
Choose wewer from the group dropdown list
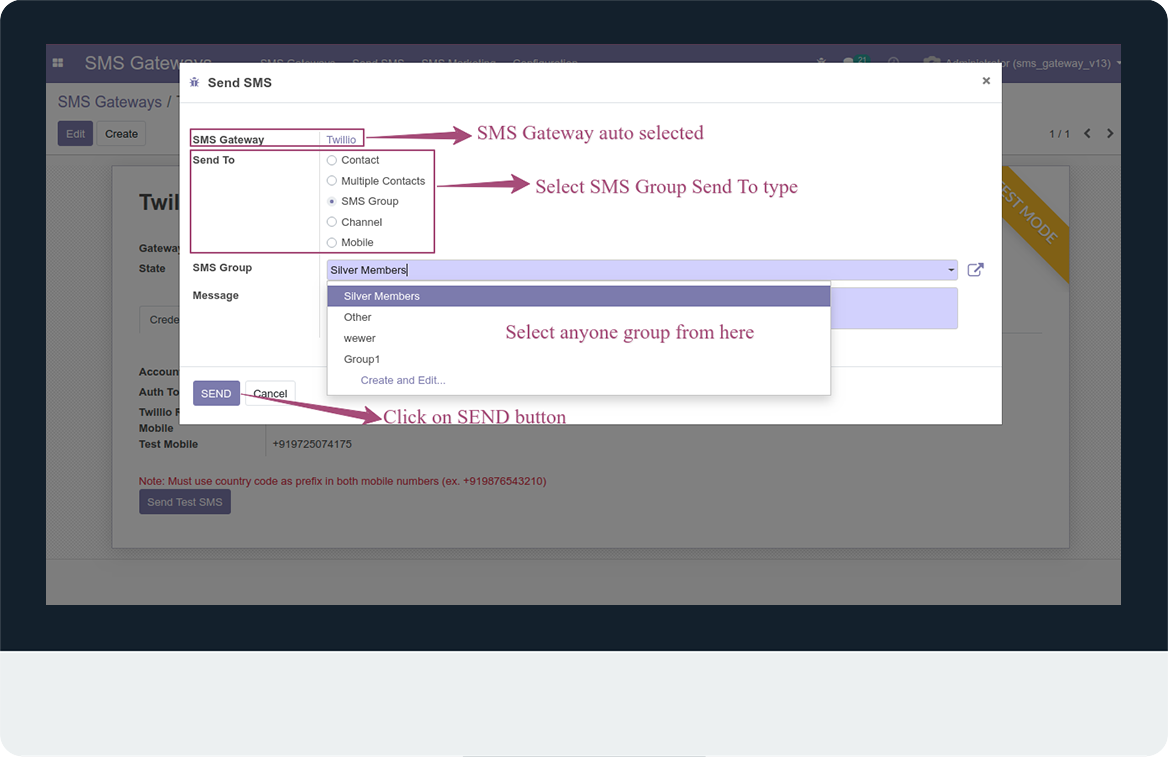click(579, 338)
